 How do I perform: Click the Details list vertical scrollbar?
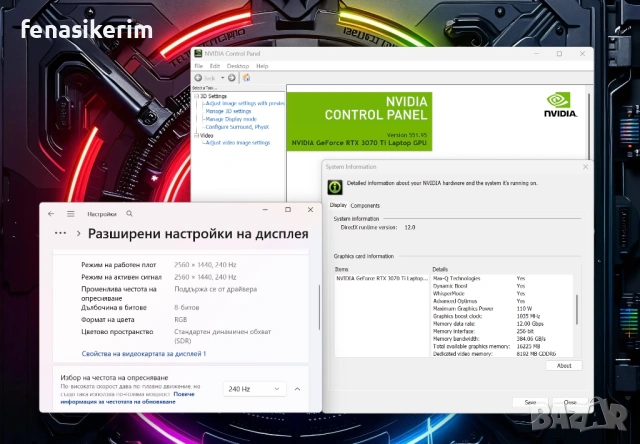(577, 310)
